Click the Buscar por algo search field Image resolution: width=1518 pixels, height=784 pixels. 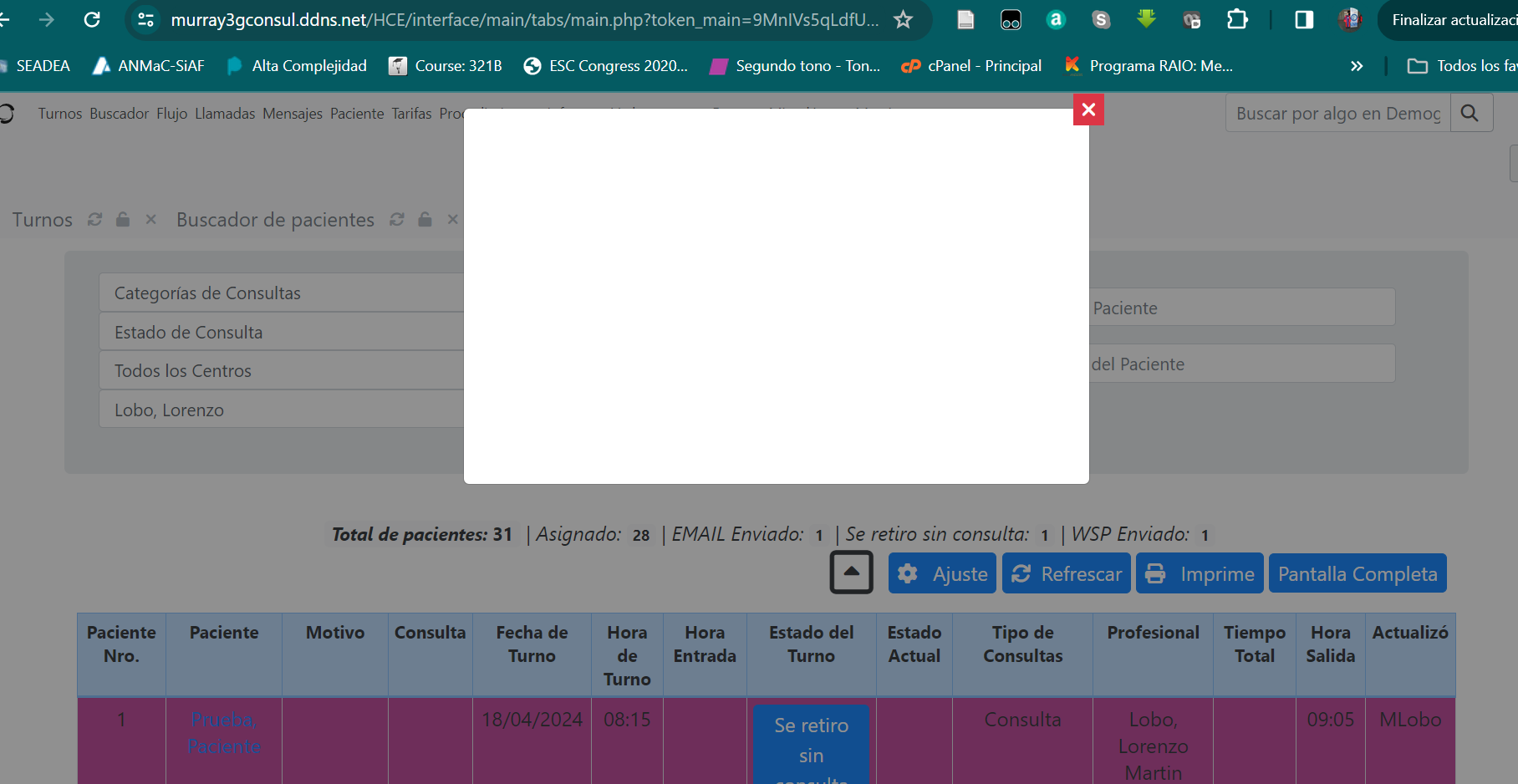coord(1337,114)
